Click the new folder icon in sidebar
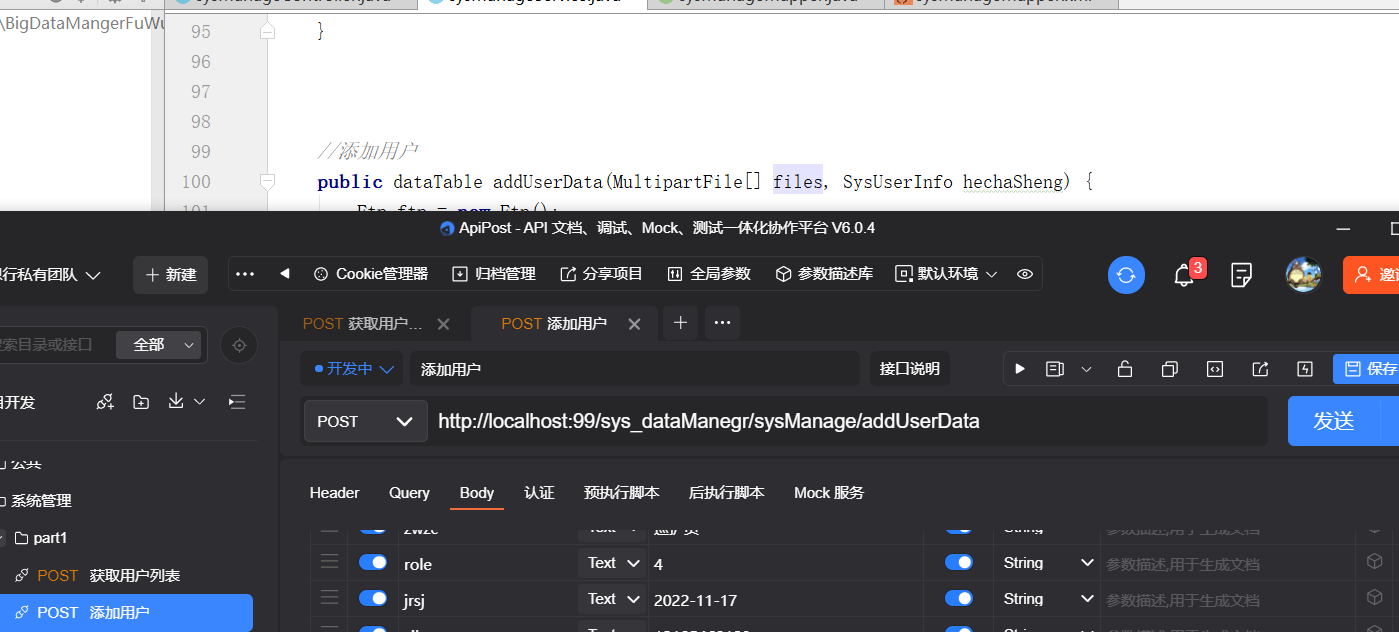 pos(141,402)
